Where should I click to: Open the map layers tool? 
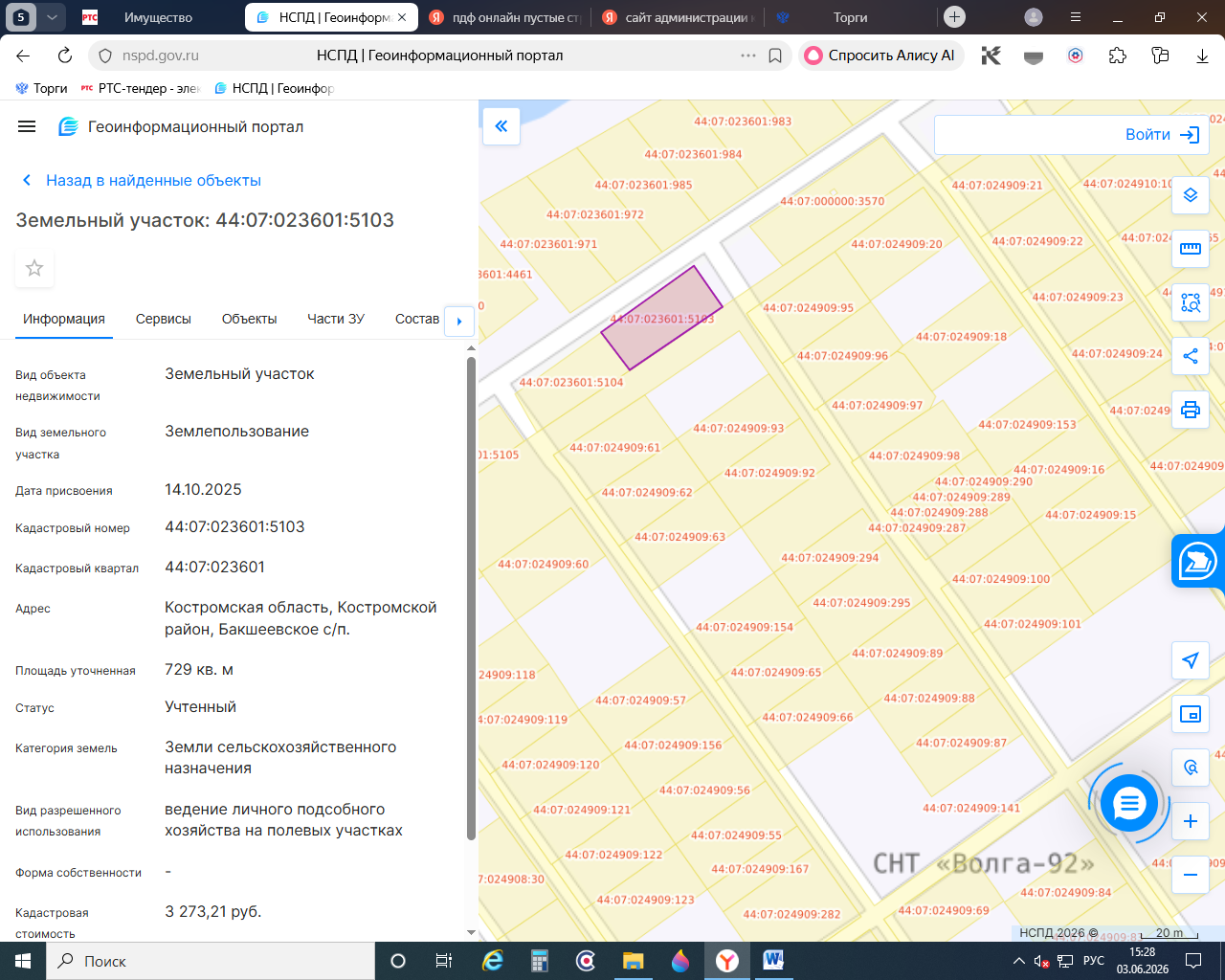(1191, 195)
